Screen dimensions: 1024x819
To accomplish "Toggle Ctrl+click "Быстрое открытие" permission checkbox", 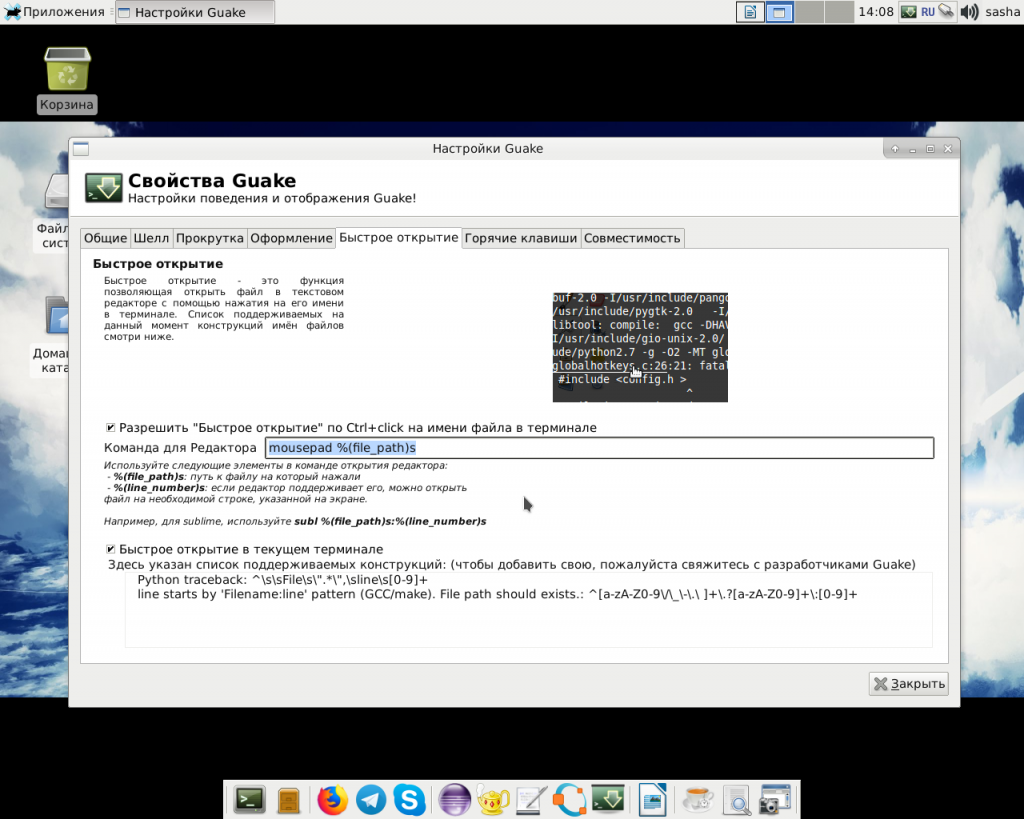I will click(111, 428).
